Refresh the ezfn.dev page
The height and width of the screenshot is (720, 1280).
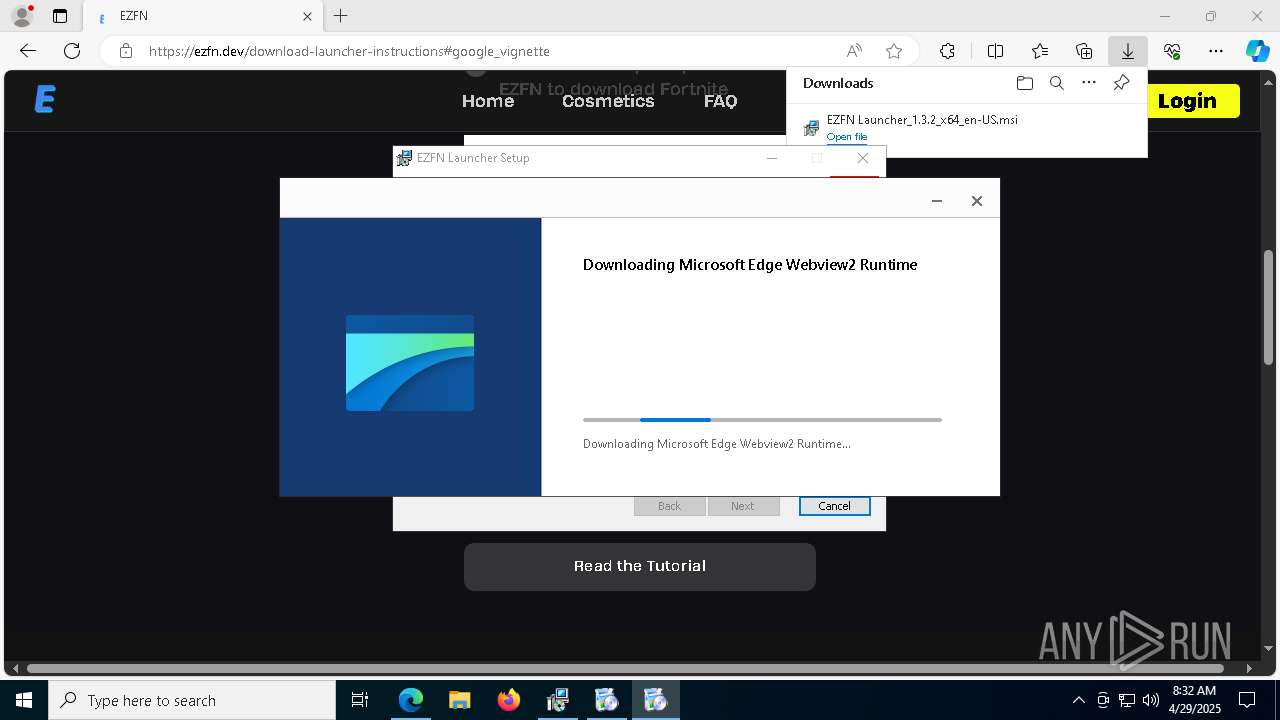[x=72, y=51]
